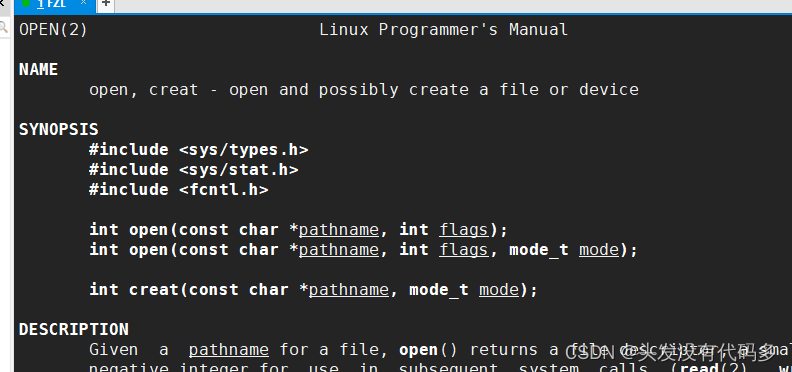Click the magnifier search icon in the left sidebar

[4, 27]
